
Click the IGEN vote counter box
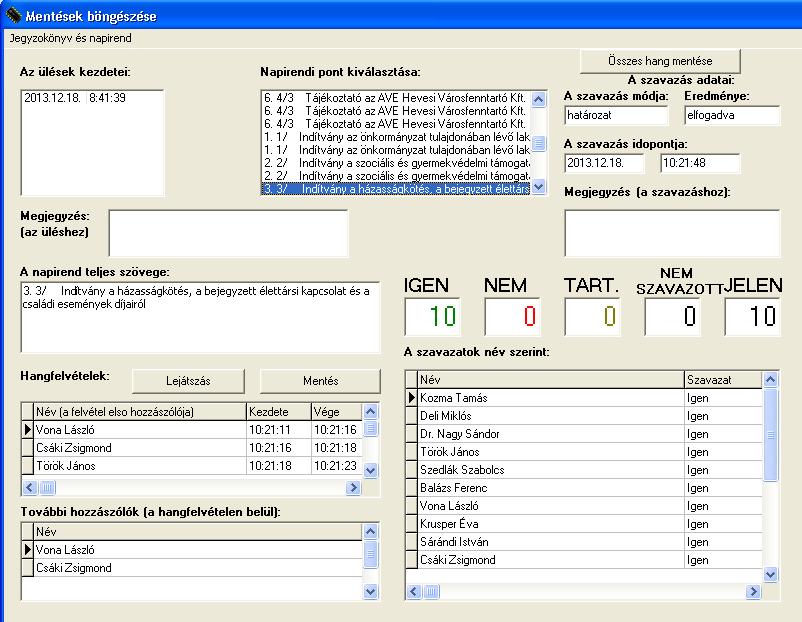click(x=432, y=317)
